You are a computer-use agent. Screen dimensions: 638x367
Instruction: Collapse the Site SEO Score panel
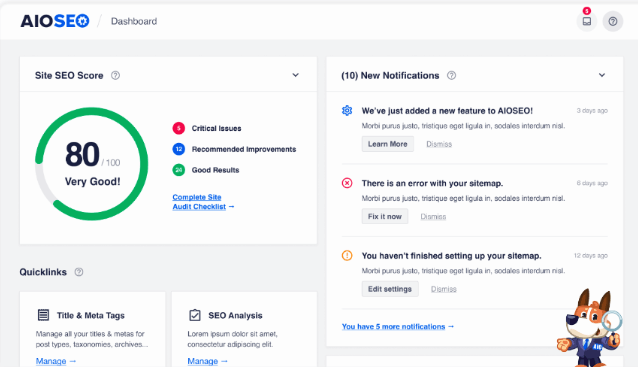click(x=295, y=75)
